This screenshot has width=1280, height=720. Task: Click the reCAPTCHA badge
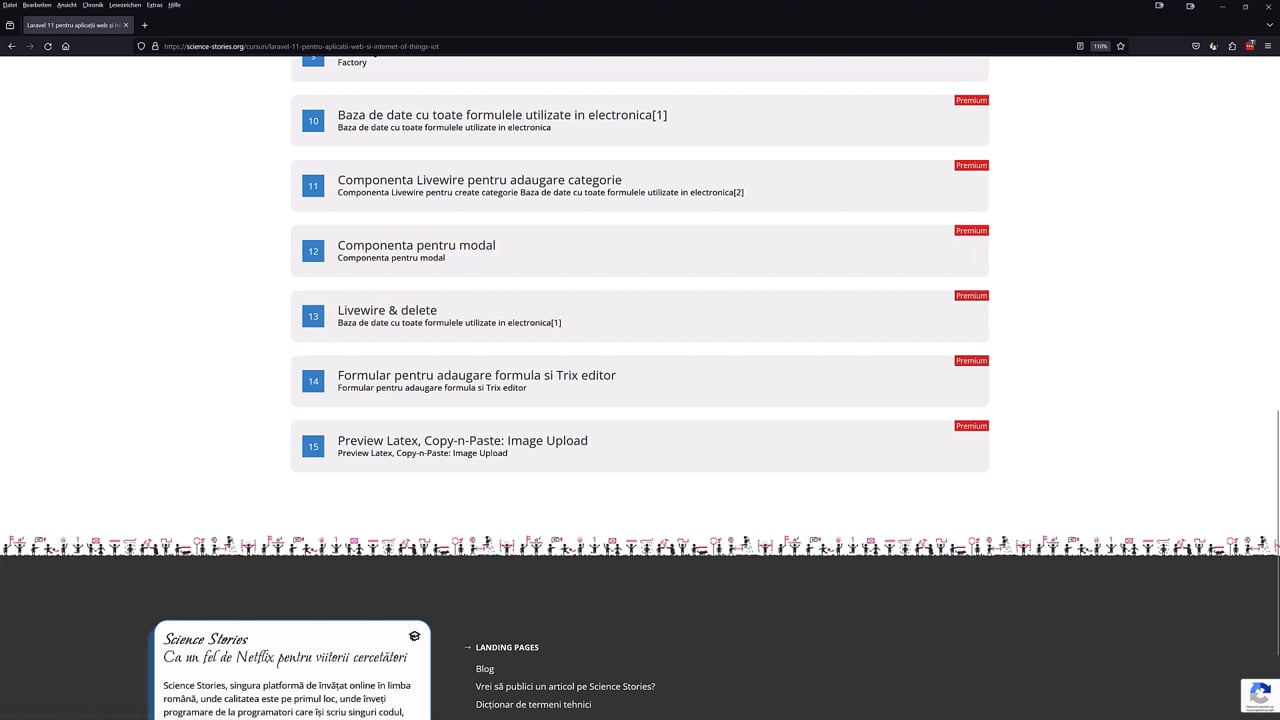[x=1260, y=695]
